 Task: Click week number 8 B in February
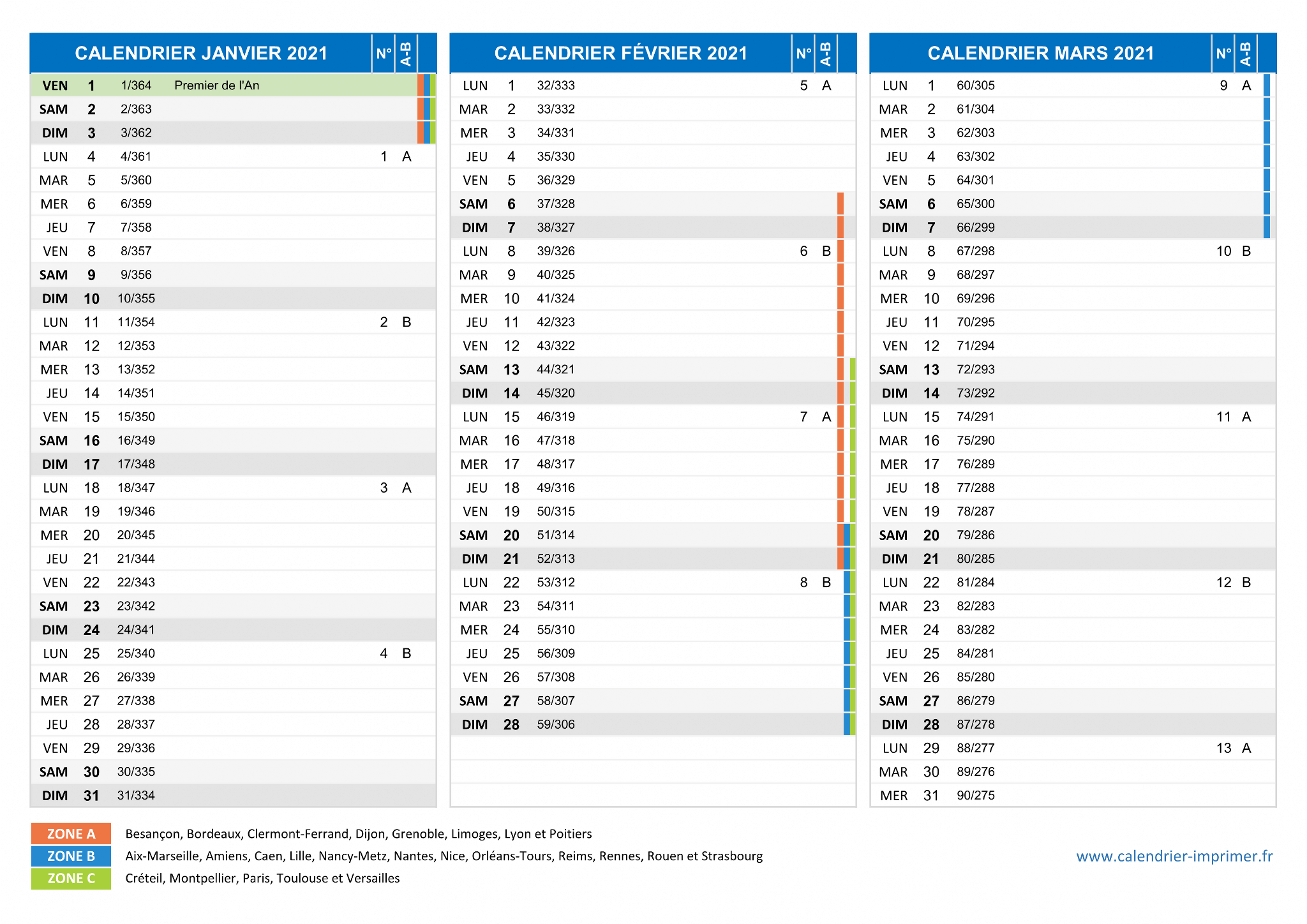816,583
